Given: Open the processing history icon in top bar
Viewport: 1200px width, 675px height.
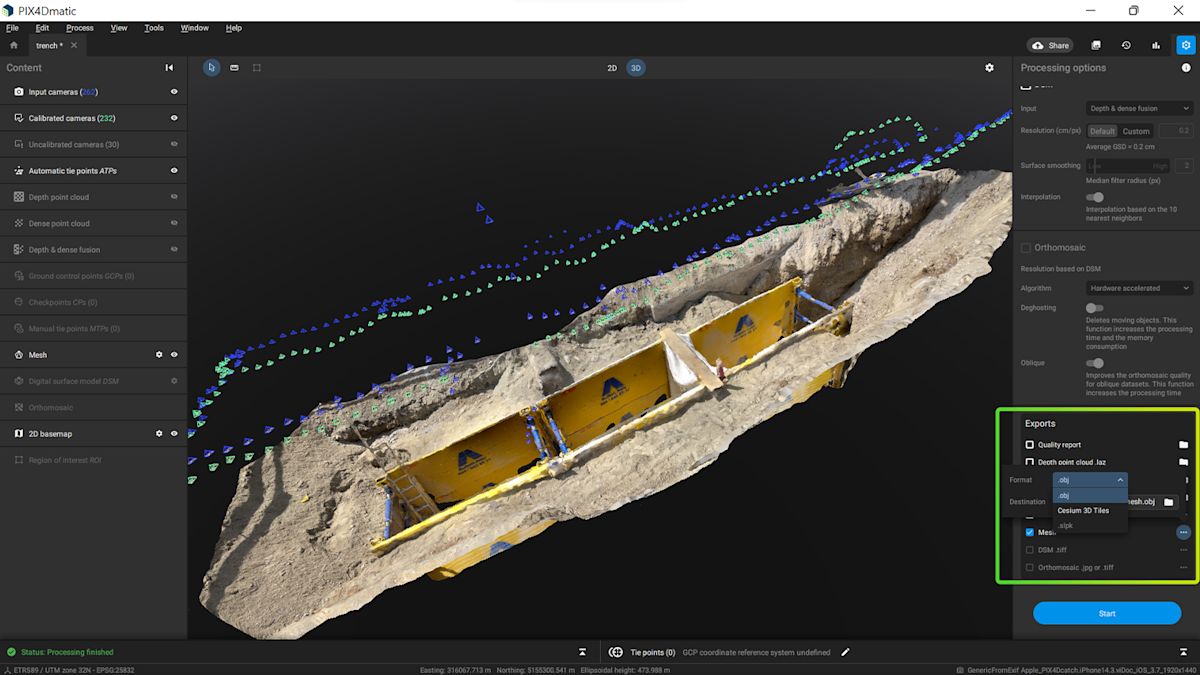Looking at the screenshot, I should (x=1126, y=45).
